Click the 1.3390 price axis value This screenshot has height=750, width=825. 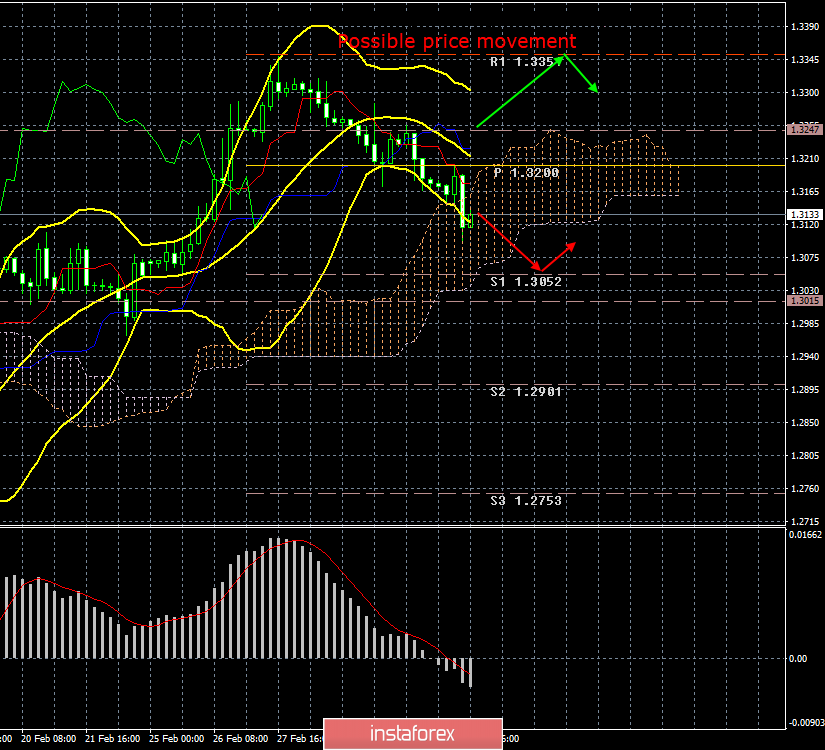pos(805,27)
